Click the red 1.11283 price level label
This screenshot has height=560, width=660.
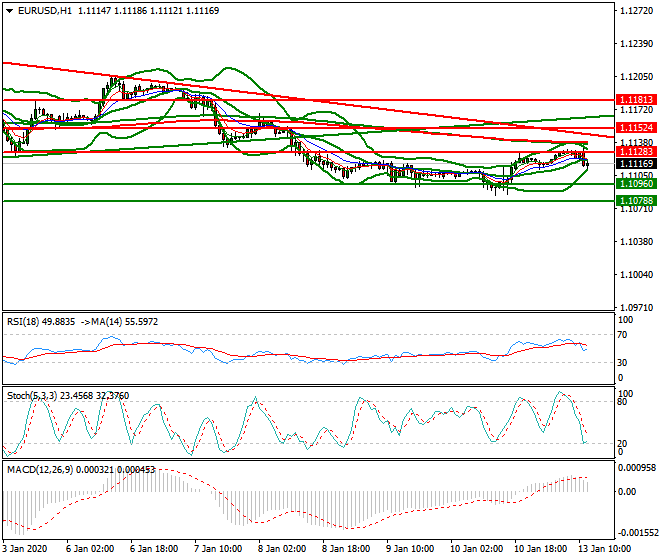tap(636, 152)
